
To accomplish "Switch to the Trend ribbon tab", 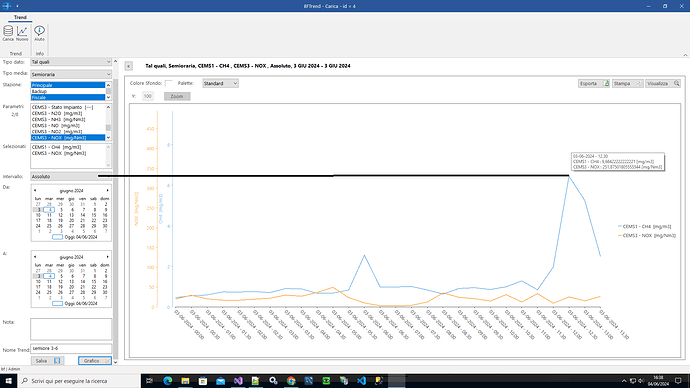I will click(20, 17).
